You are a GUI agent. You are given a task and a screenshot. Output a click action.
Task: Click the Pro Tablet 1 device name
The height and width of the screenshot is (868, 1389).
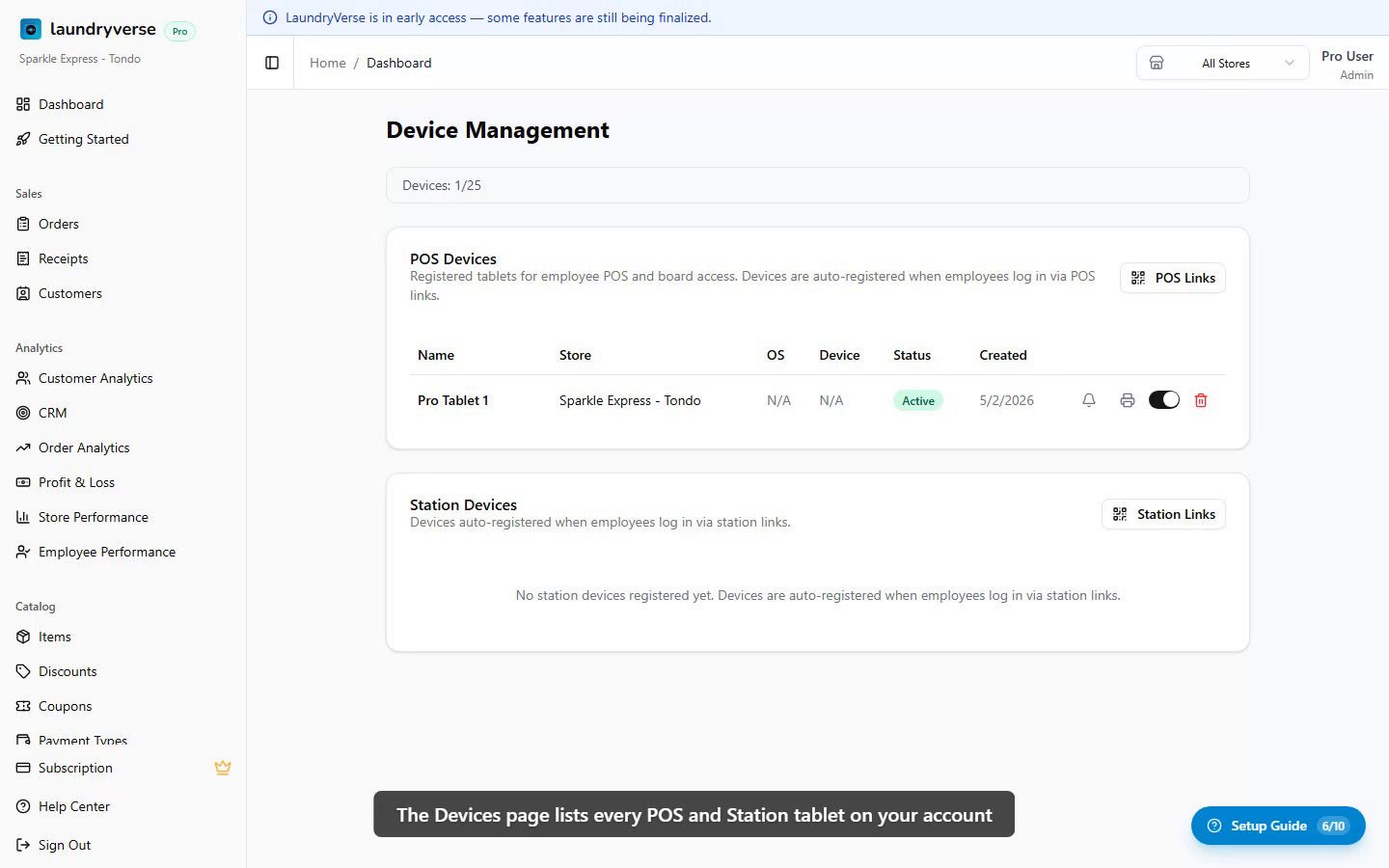452,400
